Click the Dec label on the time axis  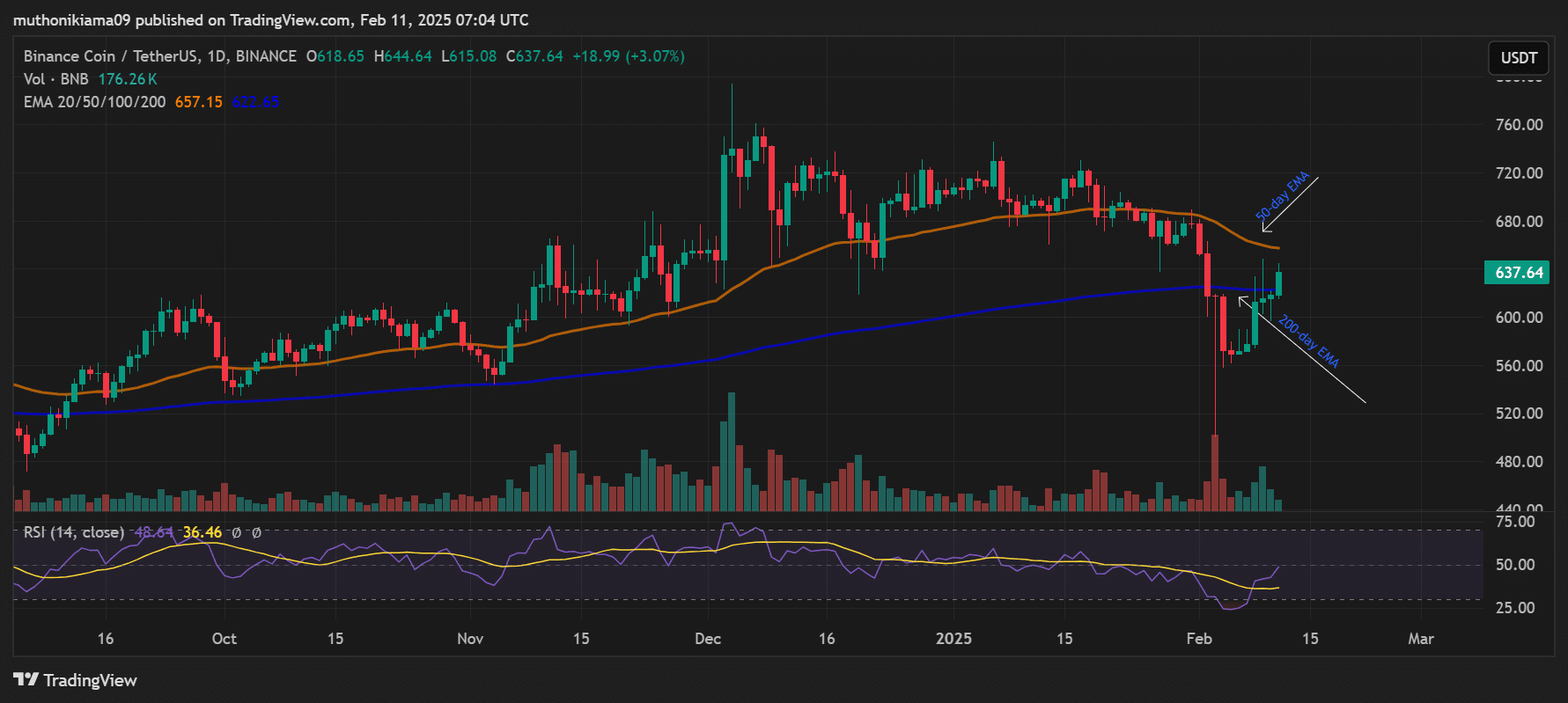click(x=707, y=639)
